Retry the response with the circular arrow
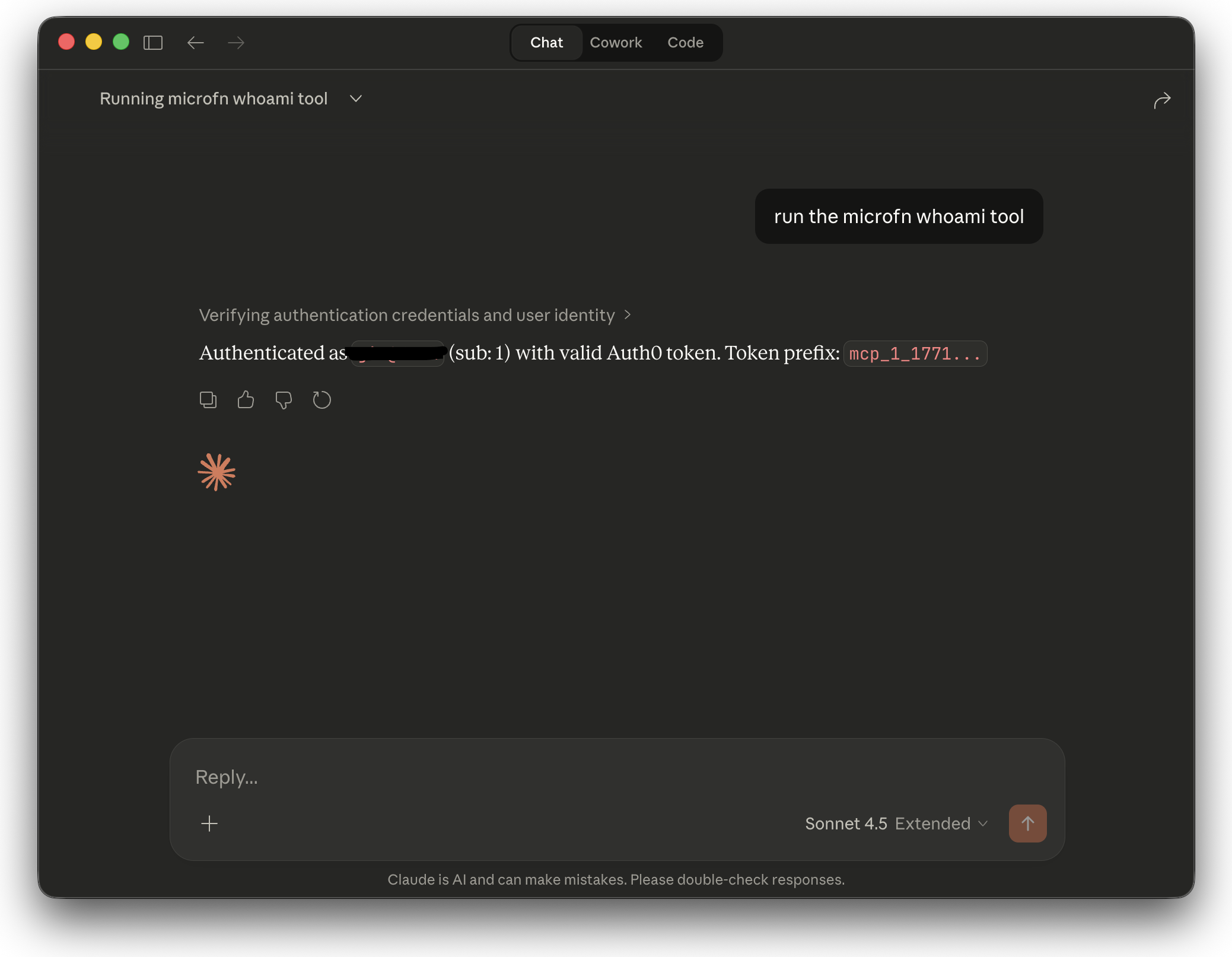Viewport: 1232px width, 957px height. point(321,400)
